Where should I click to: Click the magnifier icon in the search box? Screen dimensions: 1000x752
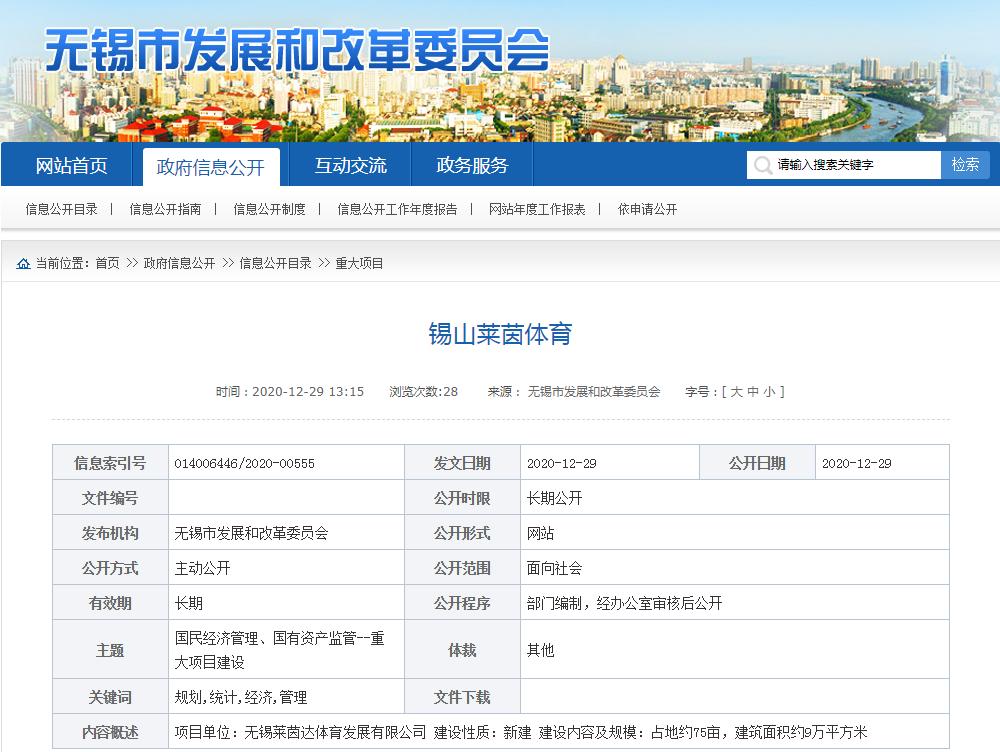(x=764, y=164)
